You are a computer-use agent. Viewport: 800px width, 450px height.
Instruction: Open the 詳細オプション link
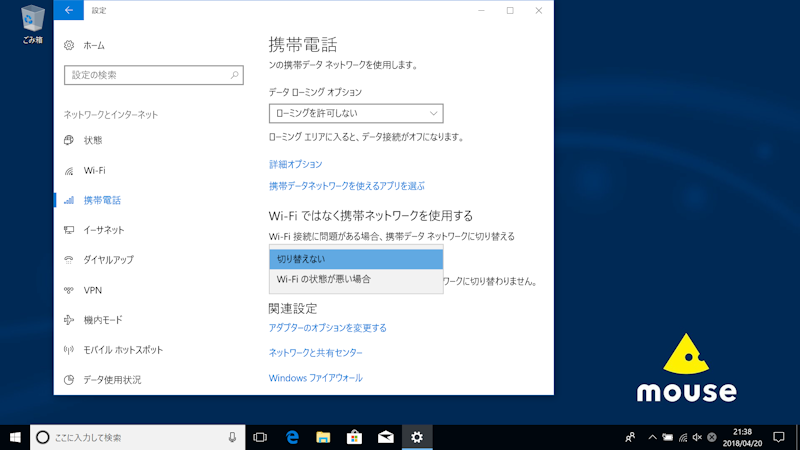click(x=295, y=164)
